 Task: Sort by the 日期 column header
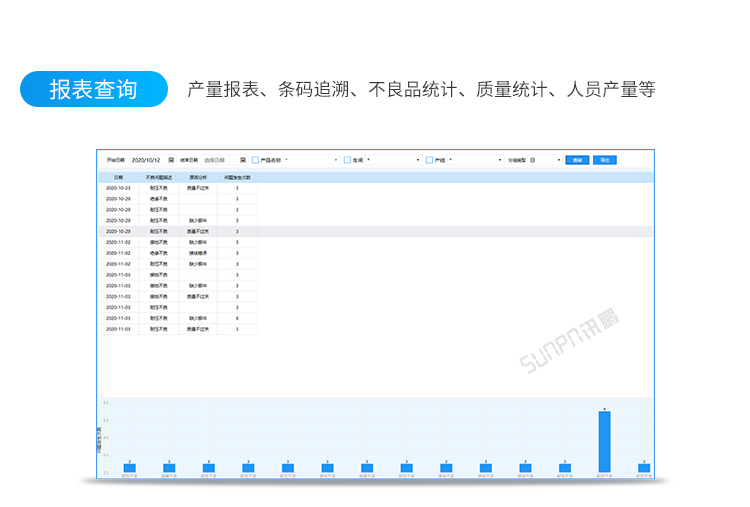coord(119,177)
